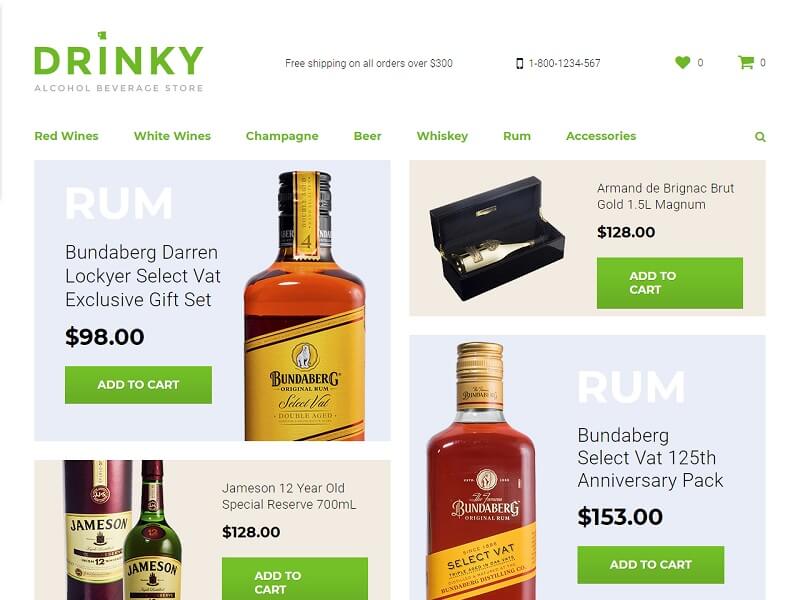Select Beer in the navigation
Viewport: 800px width, 600px height.
tap(367, 136)
